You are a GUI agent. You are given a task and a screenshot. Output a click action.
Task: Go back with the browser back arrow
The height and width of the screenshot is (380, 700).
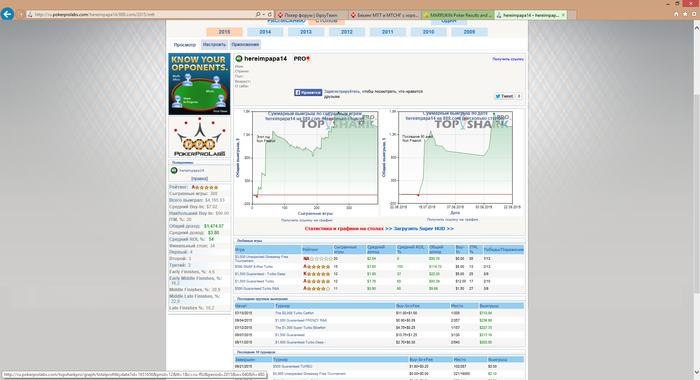point(7,14)
